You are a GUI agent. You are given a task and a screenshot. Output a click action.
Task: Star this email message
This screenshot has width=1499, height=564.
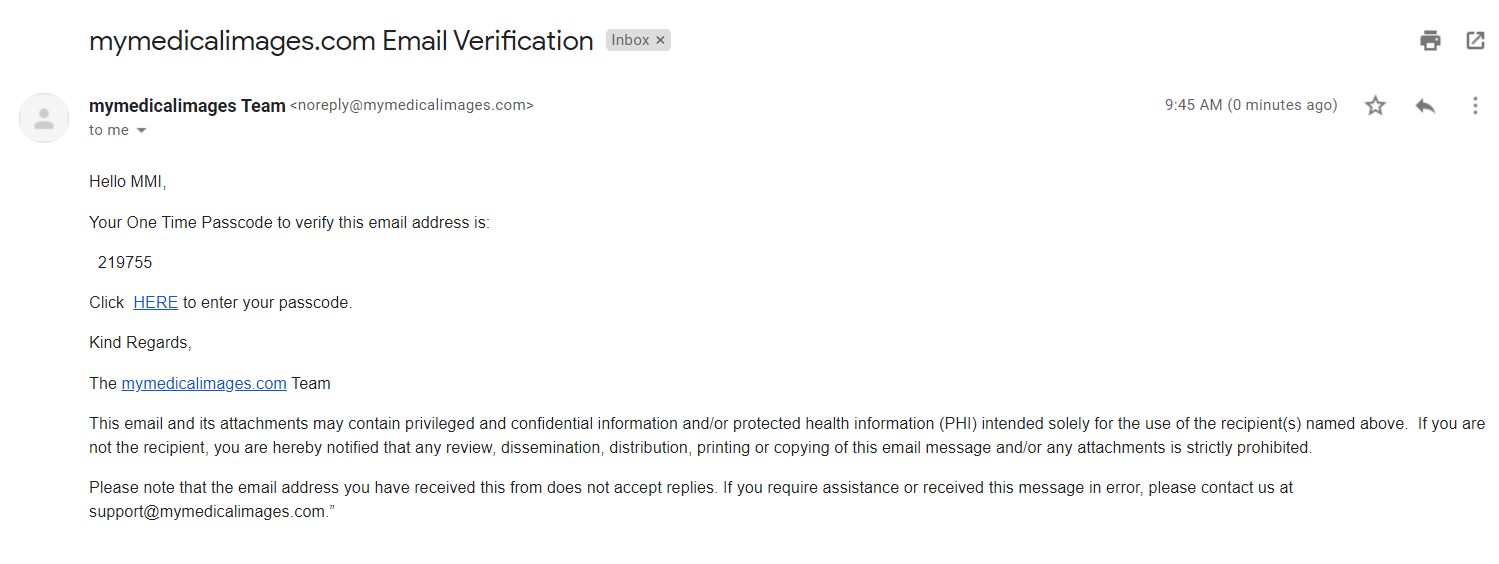point(1376,105)
